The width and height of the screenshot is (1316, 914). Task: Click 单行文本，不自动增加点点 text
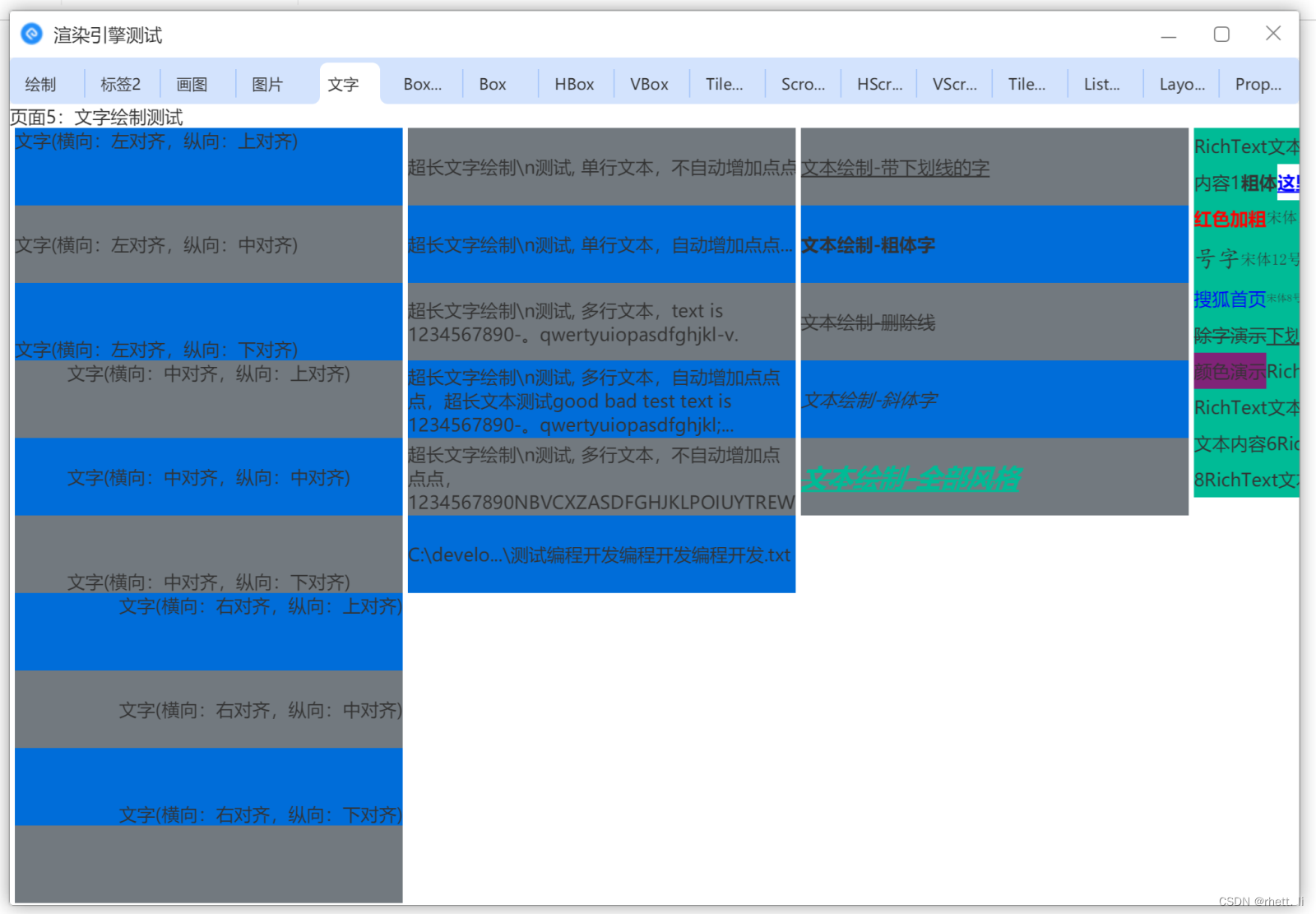pos(601,166)
